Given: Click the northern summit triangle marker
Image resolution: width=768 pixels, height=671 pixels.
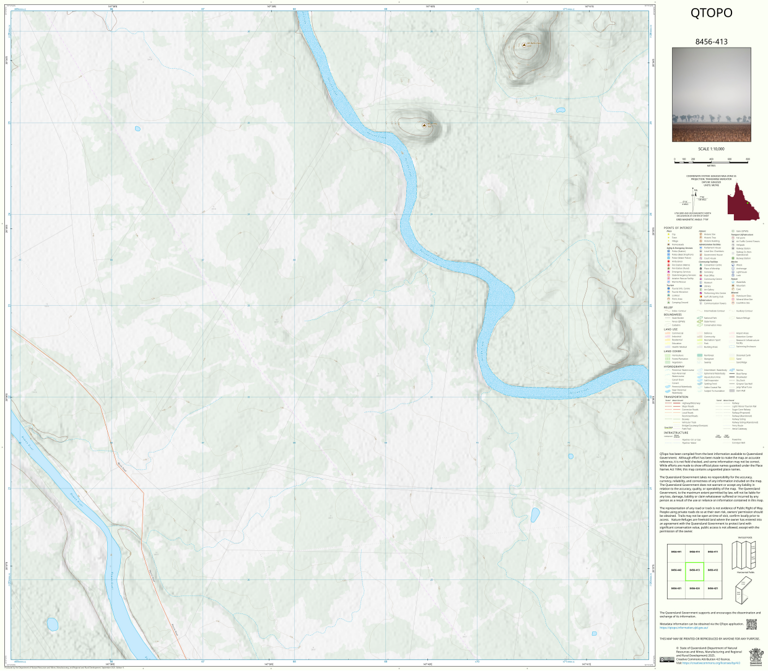Looking at the screenshot, I should click(524, 45).
